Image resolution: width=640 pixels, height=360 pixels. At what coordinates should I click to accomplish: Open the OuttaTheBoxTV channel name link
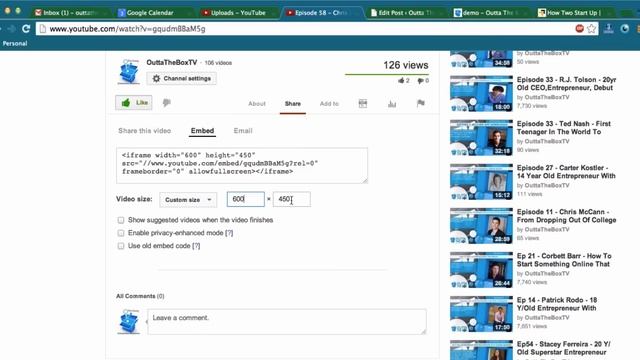[172, 62]
